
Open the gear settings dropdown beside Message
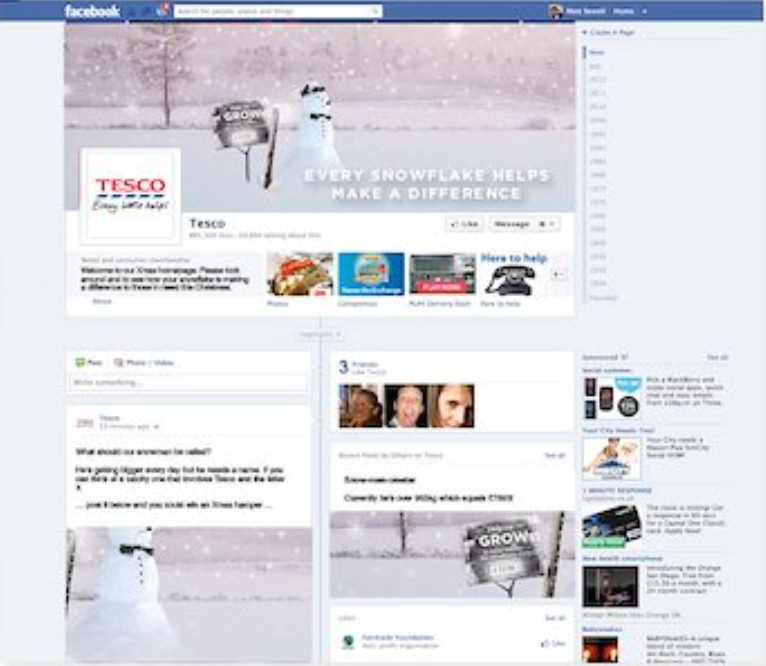point(547,224)
